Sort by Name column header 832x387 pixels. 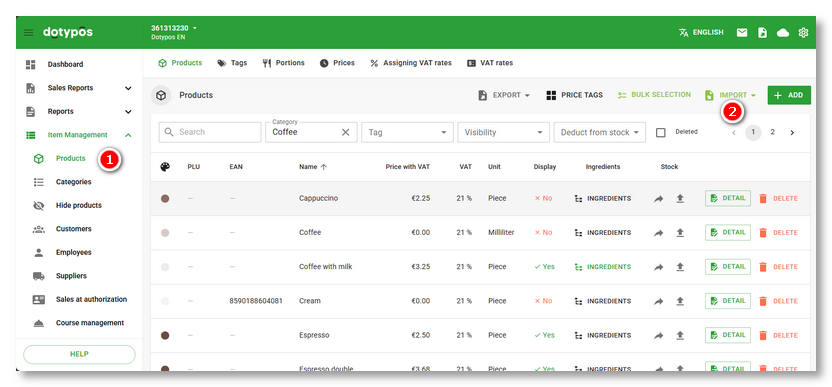[313, 167]
